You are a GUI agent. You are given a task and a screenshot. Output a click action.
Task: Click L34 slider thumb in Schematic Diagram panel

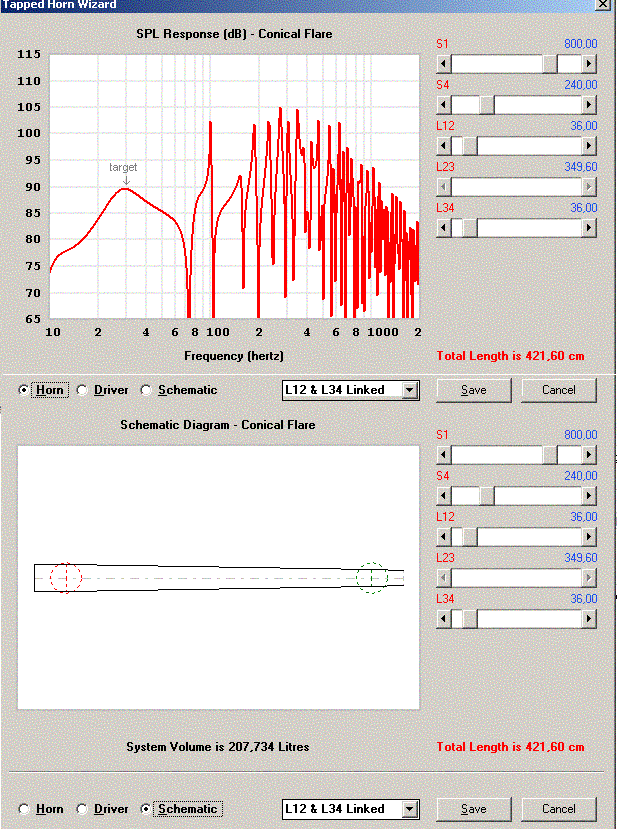click(470, 619)
